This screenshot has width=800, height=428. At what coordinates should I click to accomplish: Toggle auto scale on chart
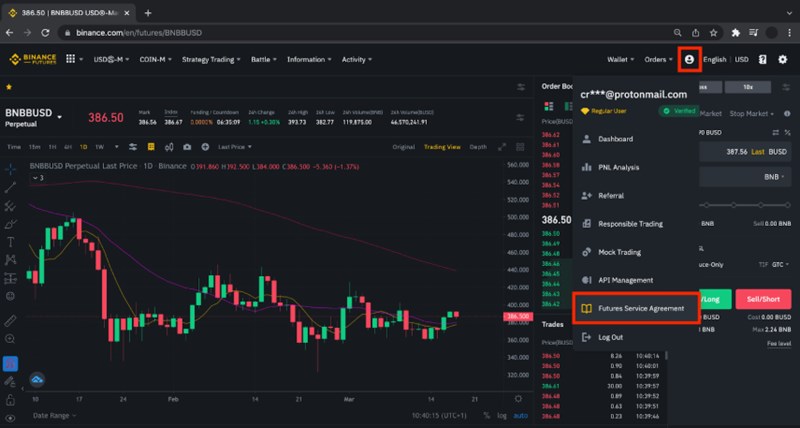[517, 414]
